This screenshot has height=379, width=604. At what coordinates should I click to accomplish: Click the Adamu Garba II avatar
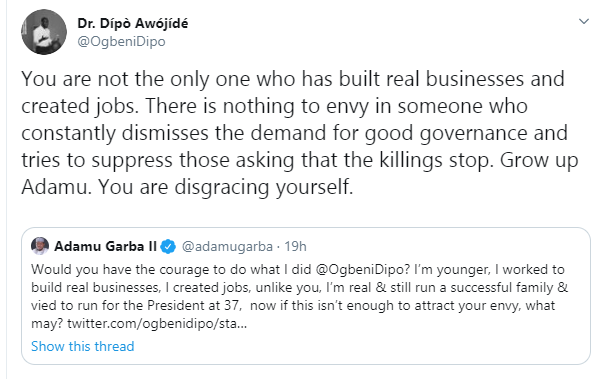[x=40, y=246]
